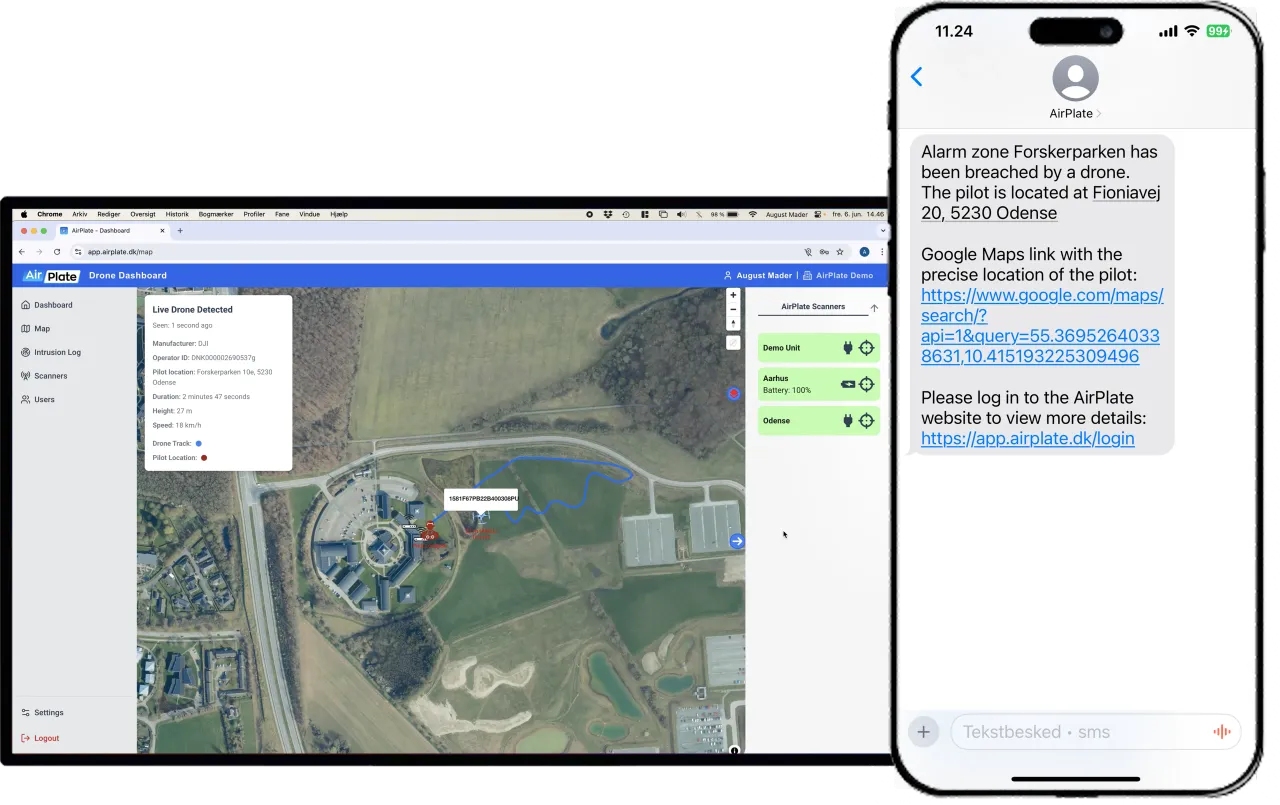The image size is (1280, 805).
Task: Tap the plus button beside the message field
Action: tap(923, 732)
